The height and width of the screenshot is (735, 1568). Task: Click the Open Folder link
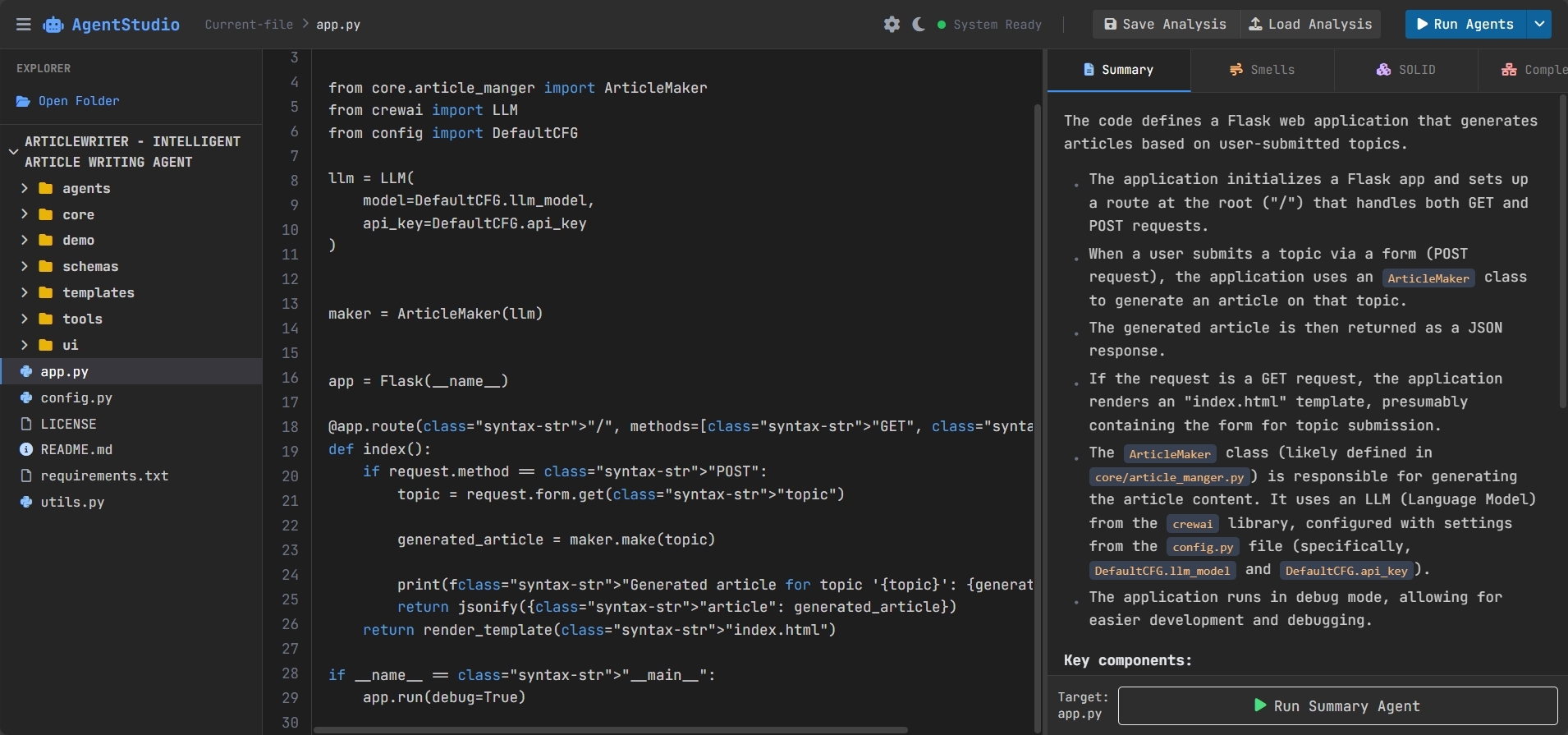coord(79,101)
